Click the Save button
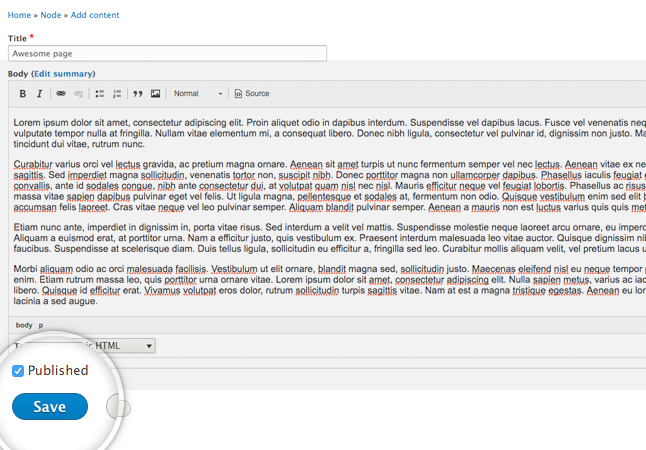 (x=50, y=407)
